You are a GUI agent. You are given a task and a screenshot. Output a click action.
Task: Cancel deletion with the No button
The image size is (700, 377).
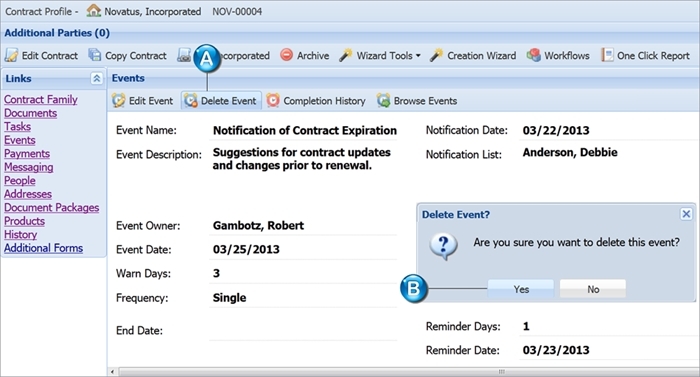click(x=593, y=289)
